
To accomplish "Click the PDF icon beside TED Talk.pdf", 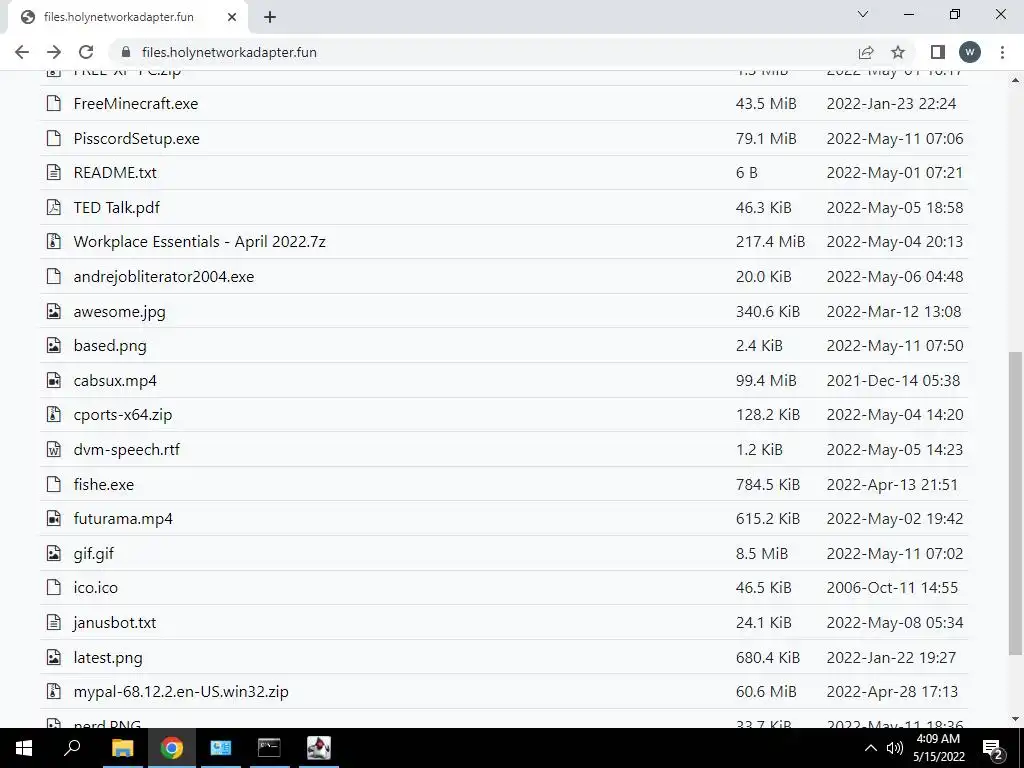I will pos(54,208).
